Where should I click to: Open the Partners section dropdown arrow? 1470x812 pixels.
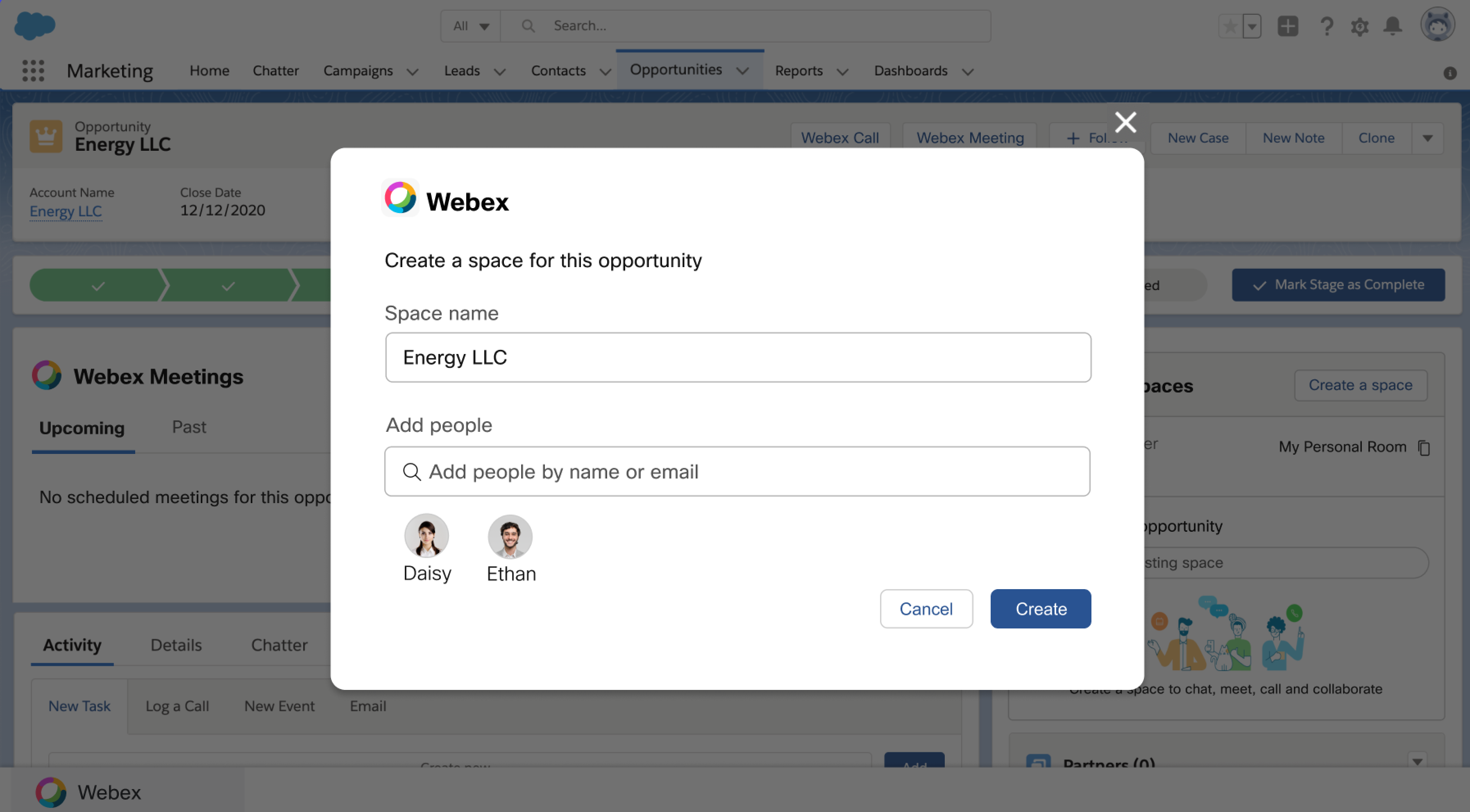tap(1418, 761)
